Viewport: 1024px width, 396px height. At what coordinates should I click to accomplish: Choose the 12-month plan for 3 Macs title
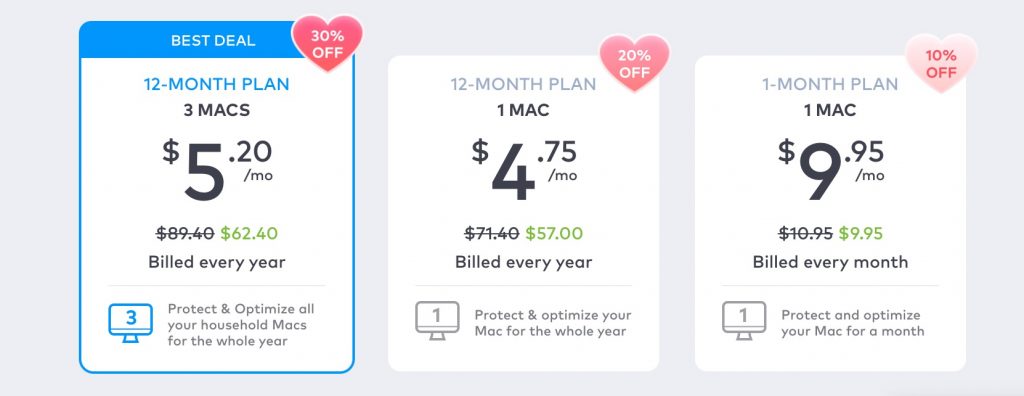click(217, 84)
